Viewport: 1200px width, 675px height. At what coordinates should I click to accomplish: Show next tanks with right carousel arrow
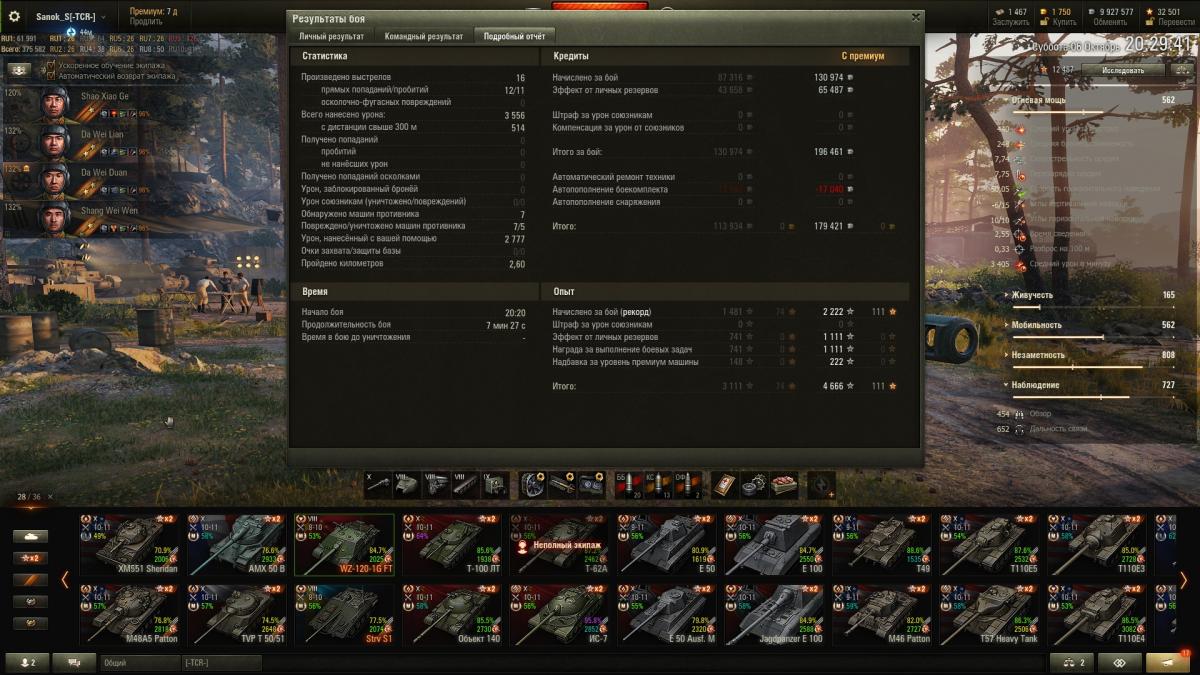click(x=1184, y=580)
